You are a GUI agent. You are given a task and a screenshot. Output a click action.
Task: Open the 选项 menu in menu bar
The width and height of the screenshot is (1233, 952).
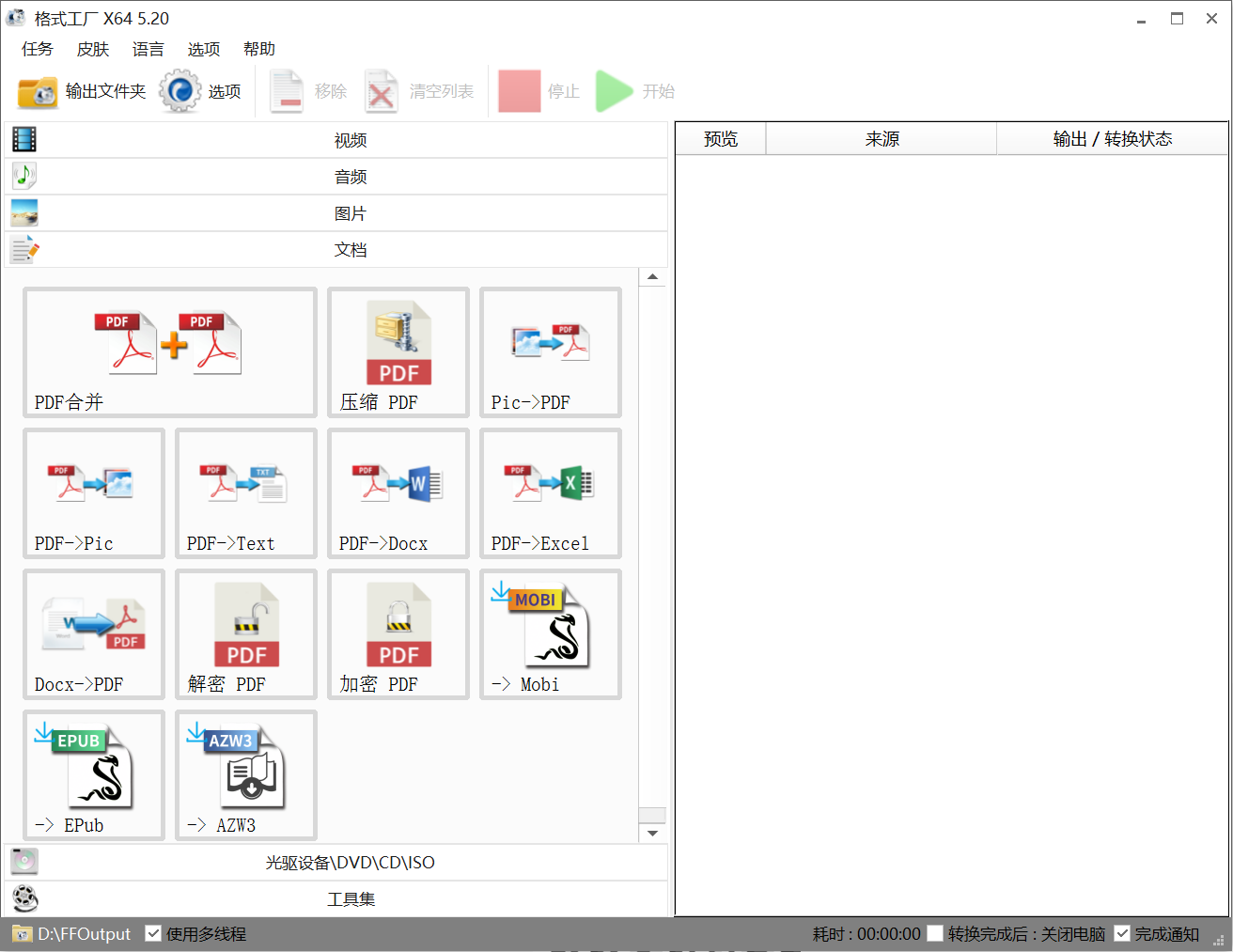pyautogui.click(x=204, y=49)
